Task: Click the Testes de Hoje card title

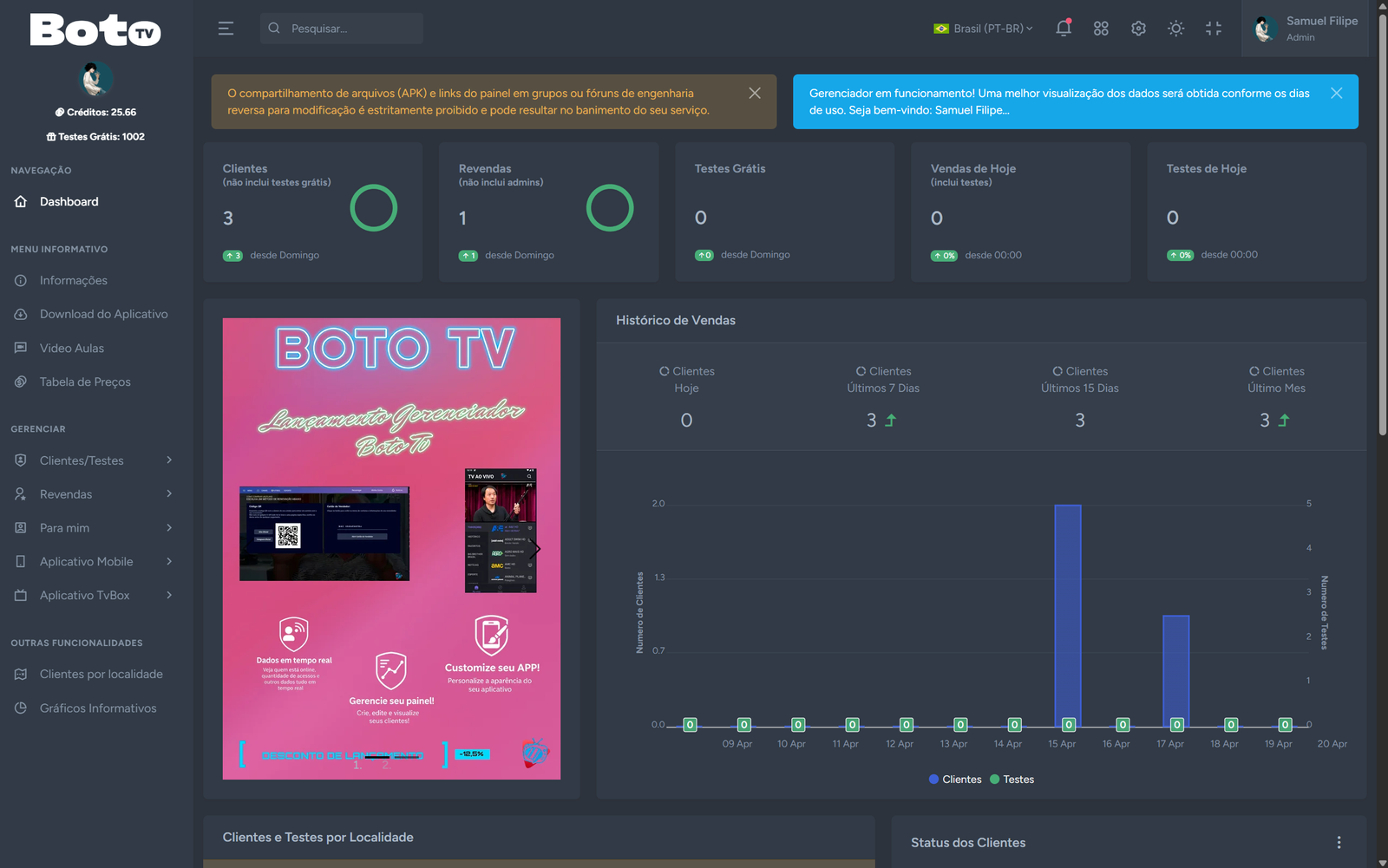Action: coord(1206,168)
